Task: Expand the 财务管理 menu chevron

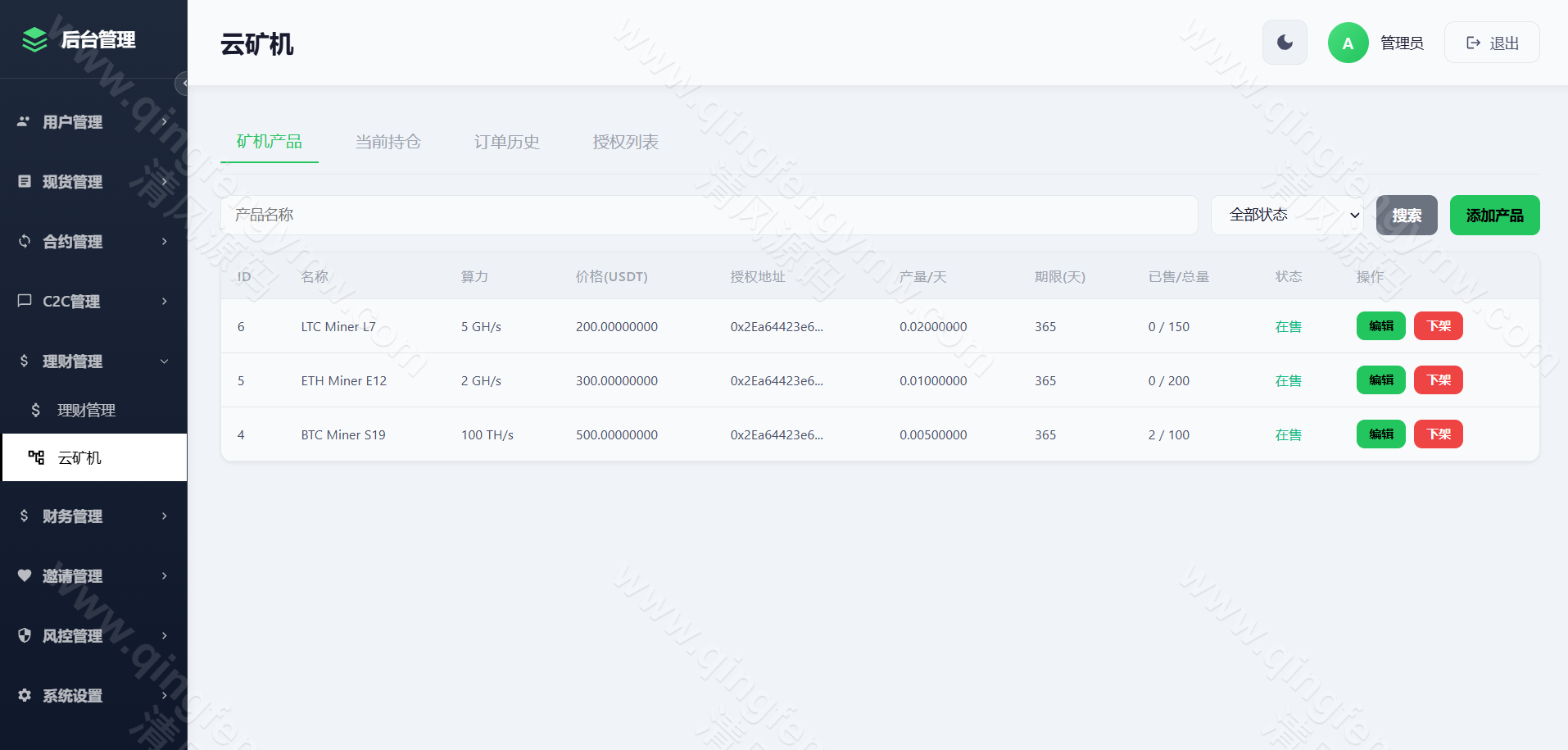Action: pyautogui.click(x=165, y=516)
